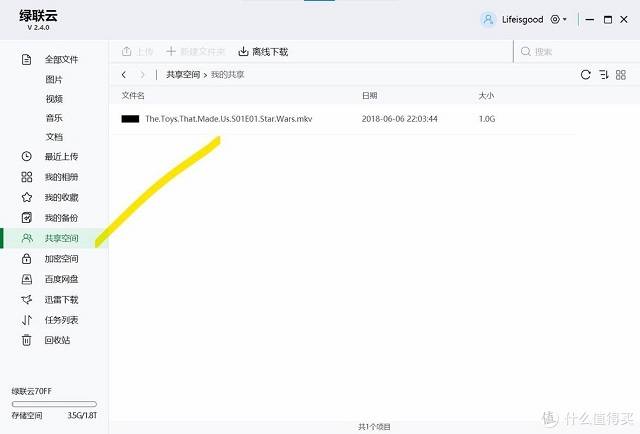640x434 pixels.
Task: Open the sort order menu
Action: pos(604,74)
